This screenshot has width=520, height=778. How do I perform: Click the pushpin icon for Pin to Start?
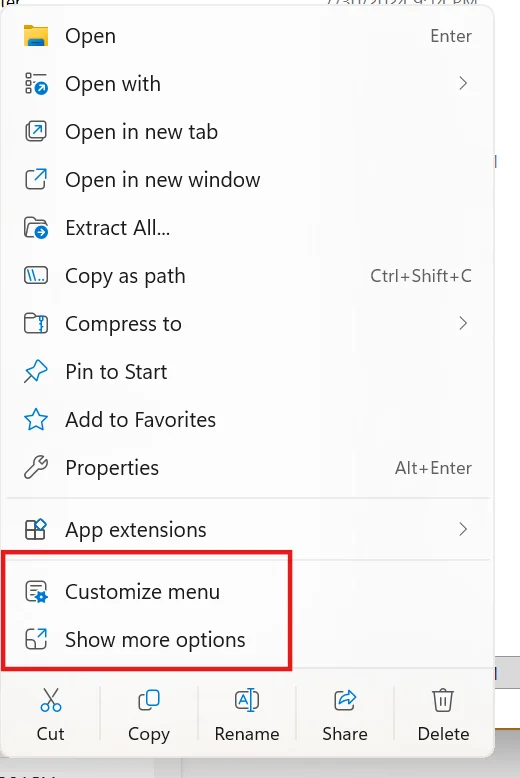coord(36,372)
